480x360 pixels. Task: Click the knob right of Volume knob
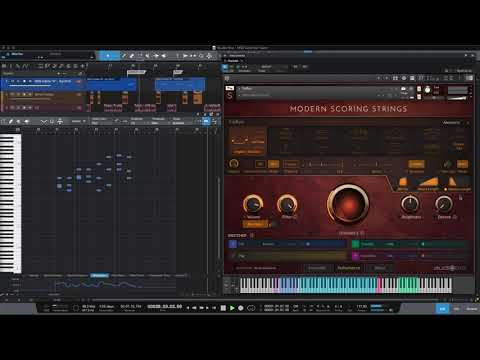coord(287,204)
